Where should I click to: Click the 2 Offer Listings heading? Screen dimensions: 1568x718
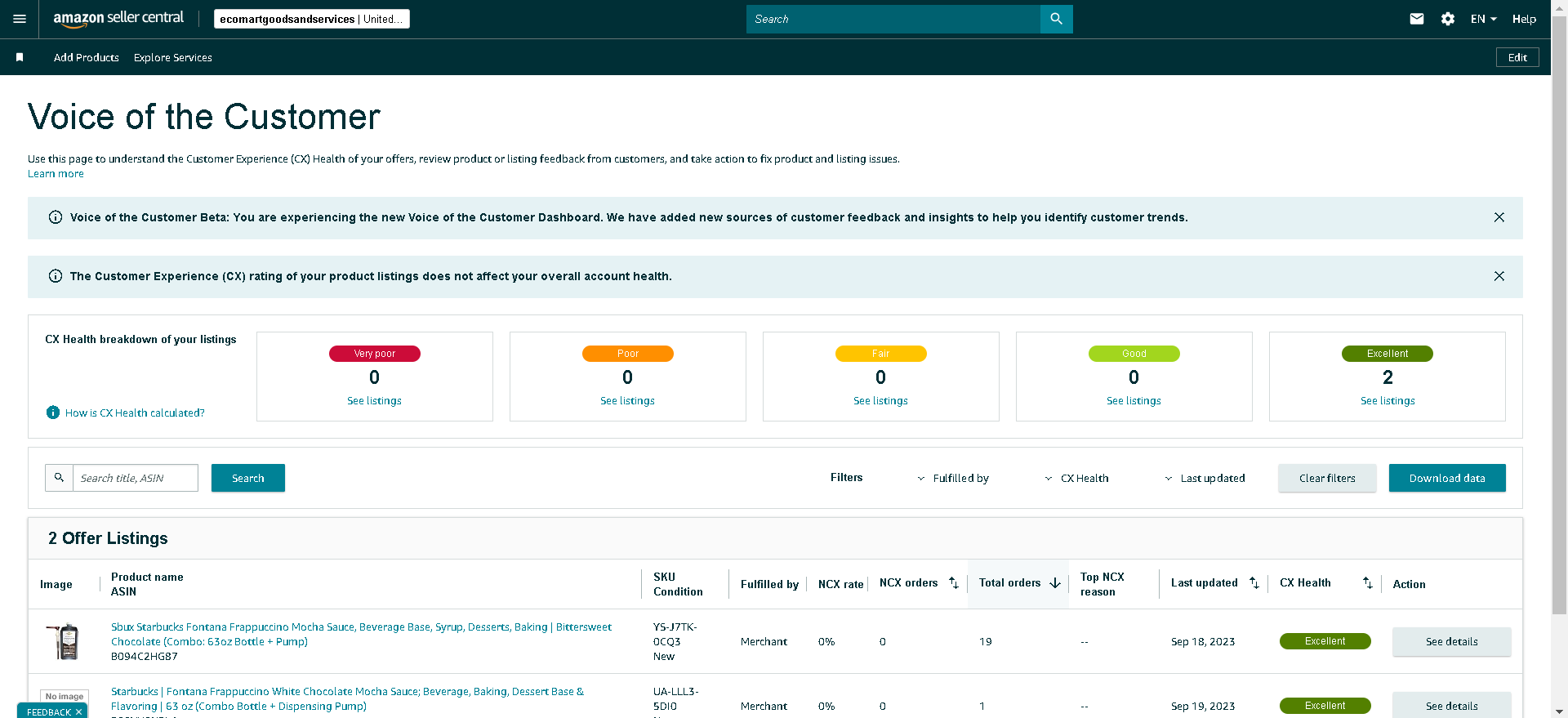pyautogui.click(x=108, y=538)
